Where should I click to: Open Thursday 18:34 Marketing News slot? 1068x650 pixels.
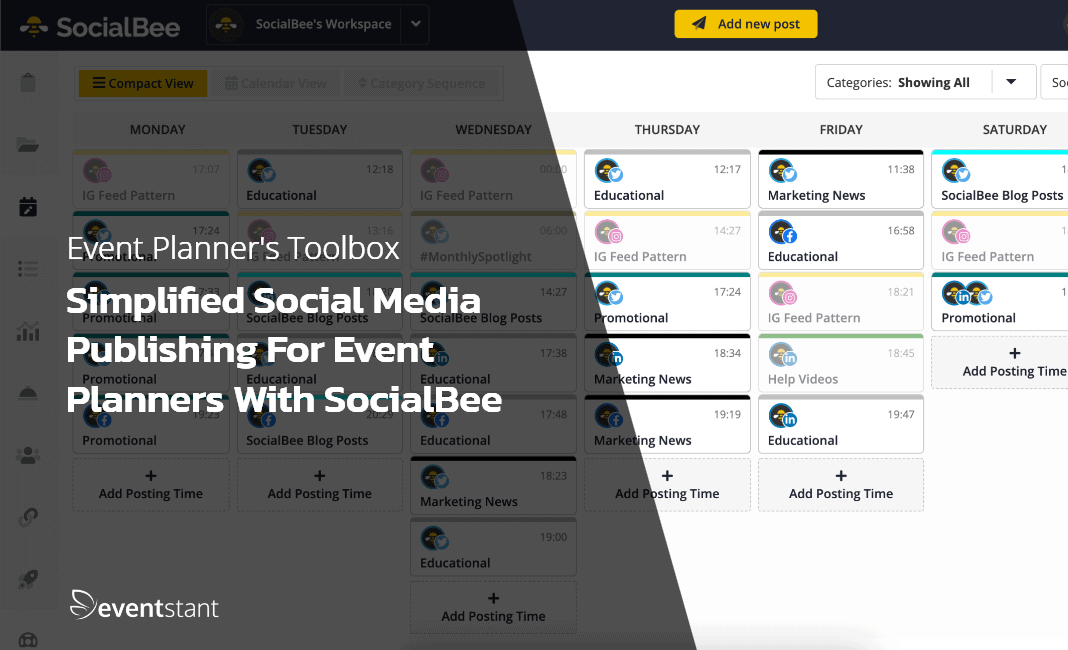[x=667, y=364]
